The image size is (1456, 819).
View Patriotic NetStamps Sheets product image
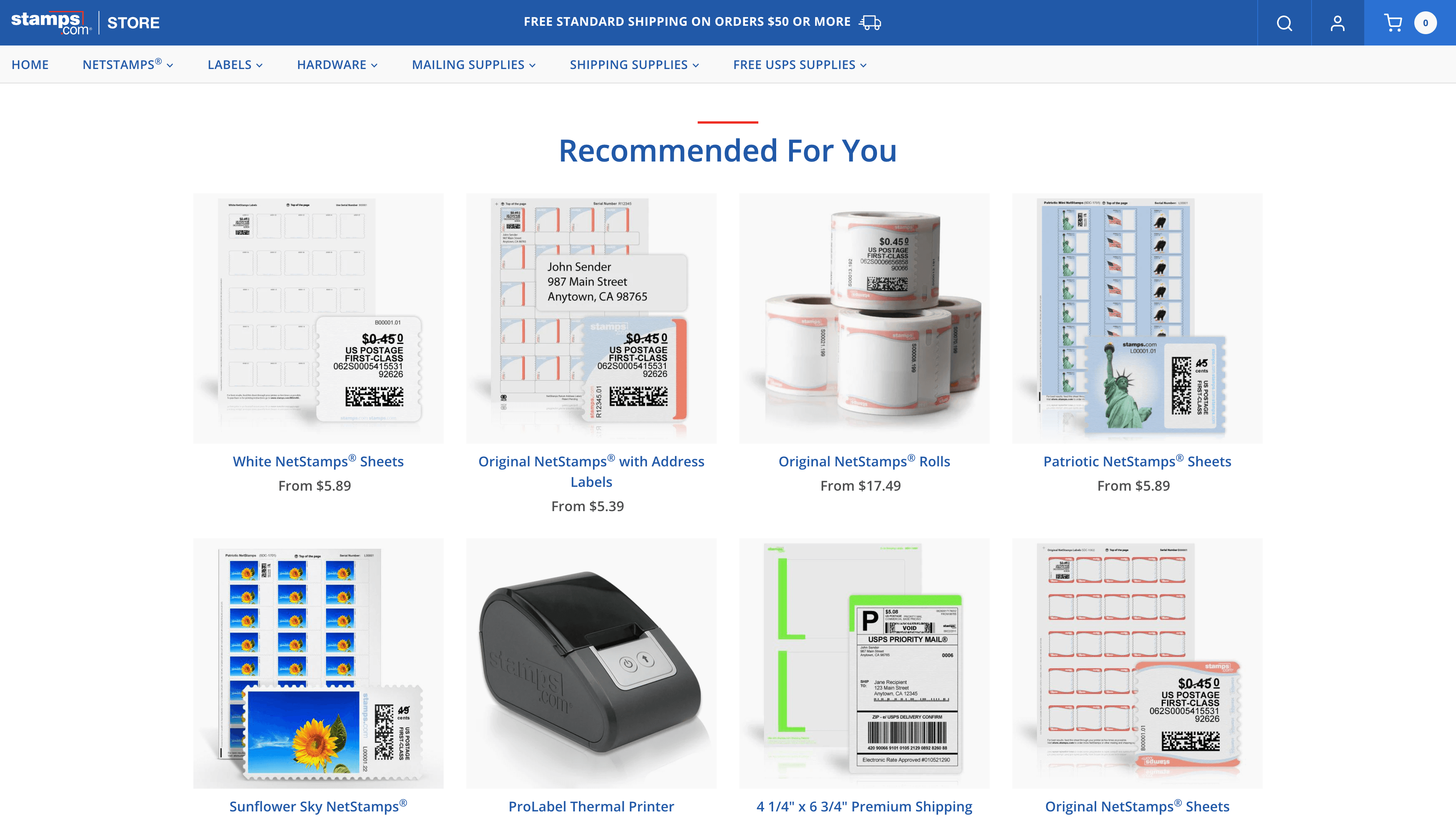pos(1137,318)
